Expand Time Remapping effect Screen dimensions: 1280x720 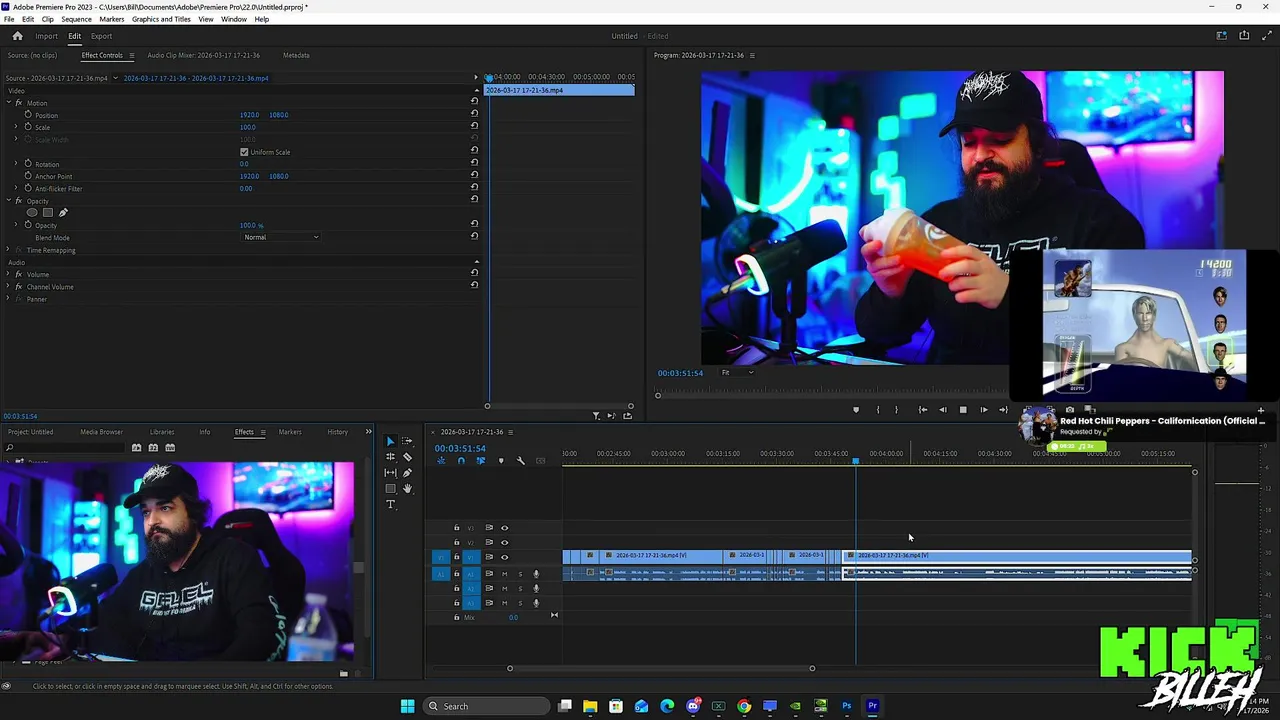8,250
